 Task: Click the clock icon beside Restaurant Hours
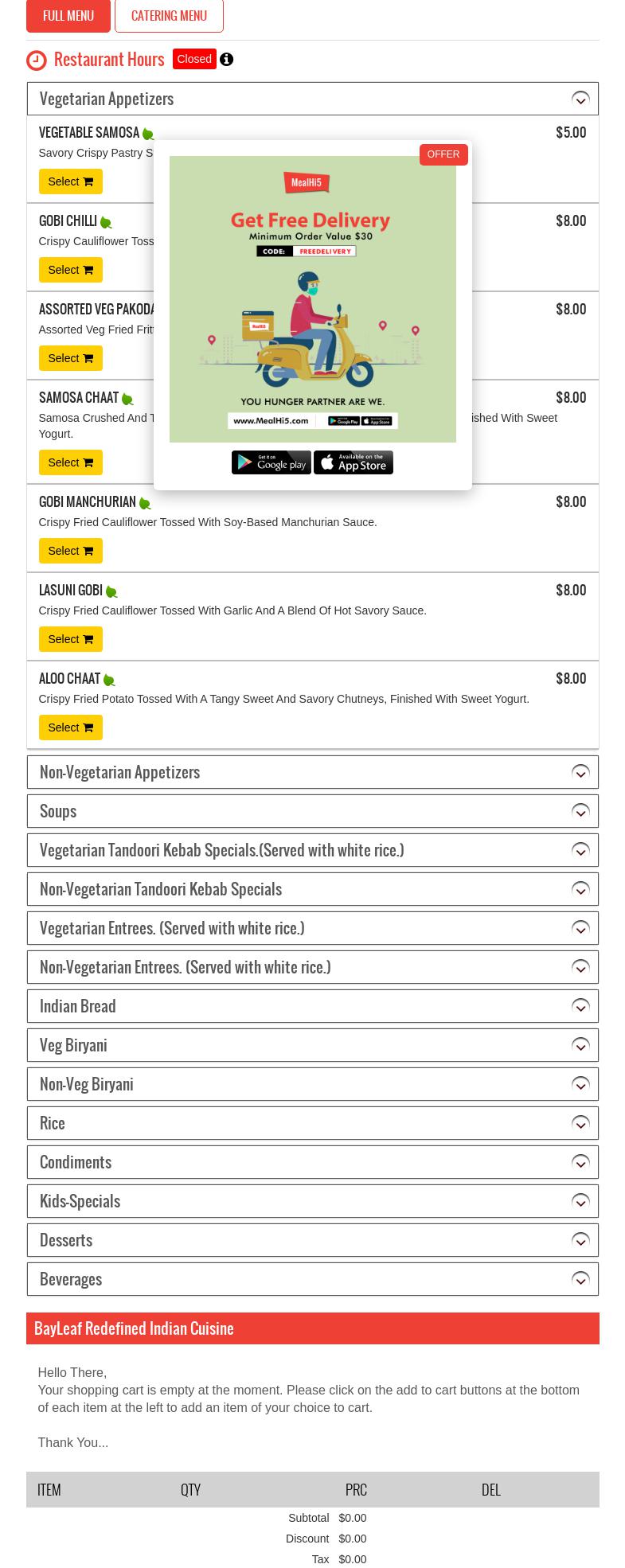37,60
